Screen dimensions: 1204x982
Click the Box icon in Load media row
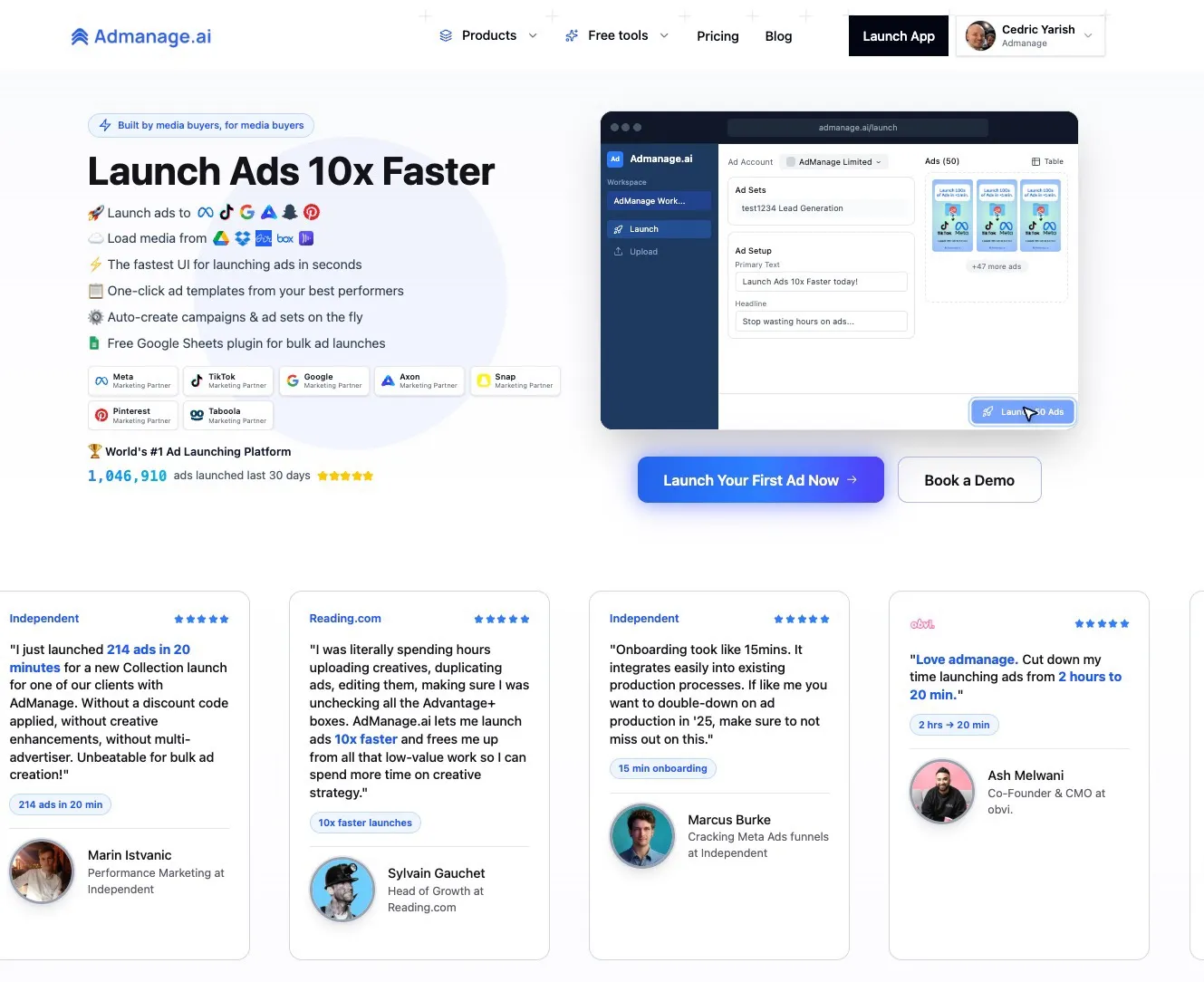click(285, 238)
